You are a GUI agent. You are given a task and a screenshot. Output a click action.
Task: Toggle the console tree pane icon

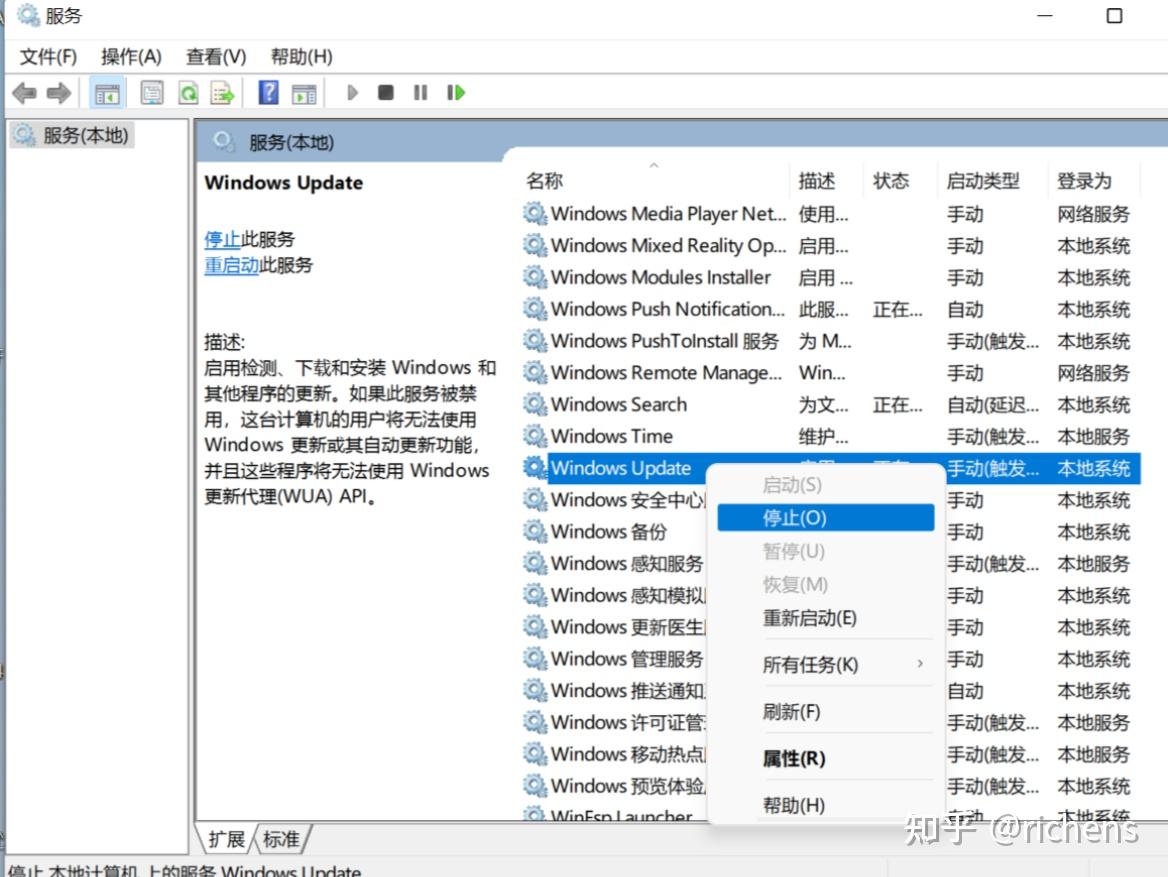107,92
